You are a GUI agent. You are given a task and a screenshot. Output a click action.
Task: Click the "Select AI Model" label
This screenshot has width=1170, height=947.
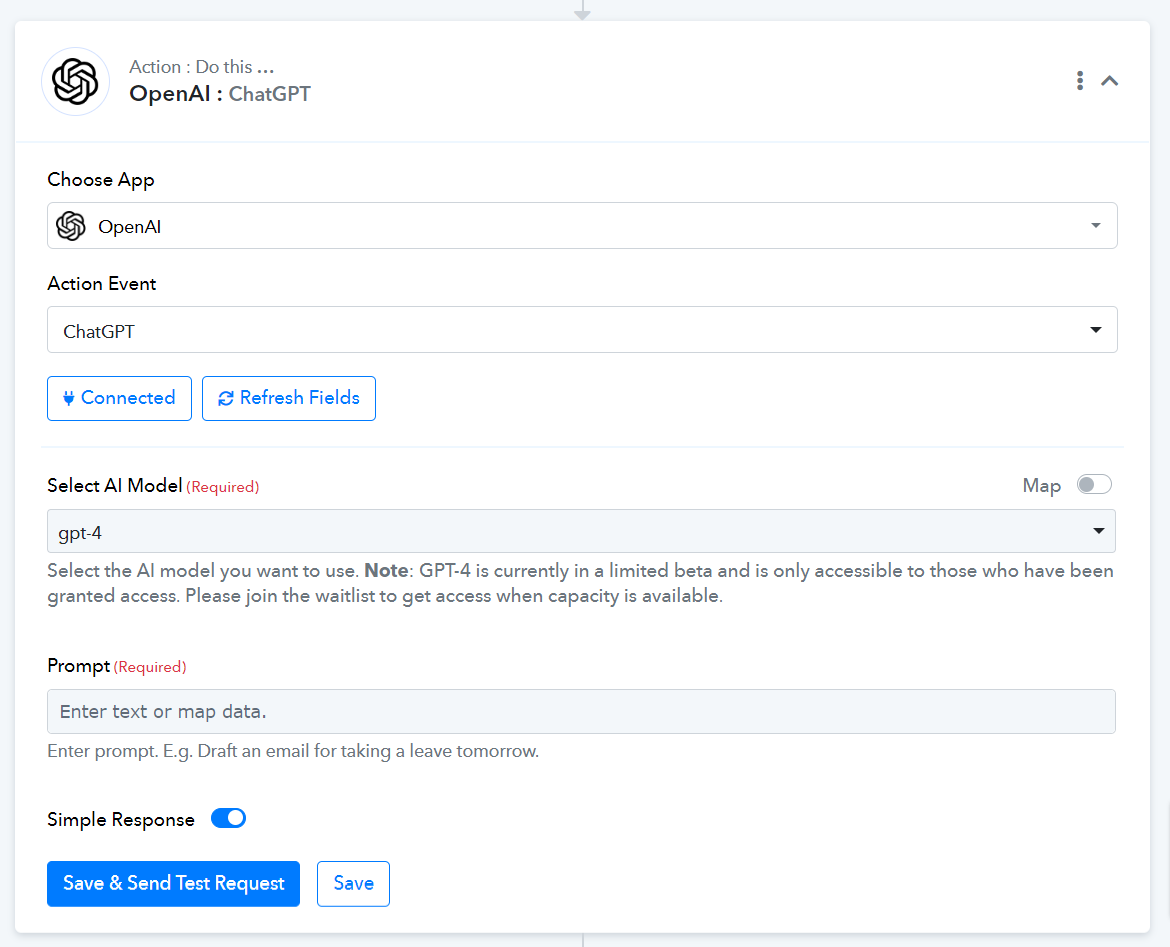click(x=115, y=486)
